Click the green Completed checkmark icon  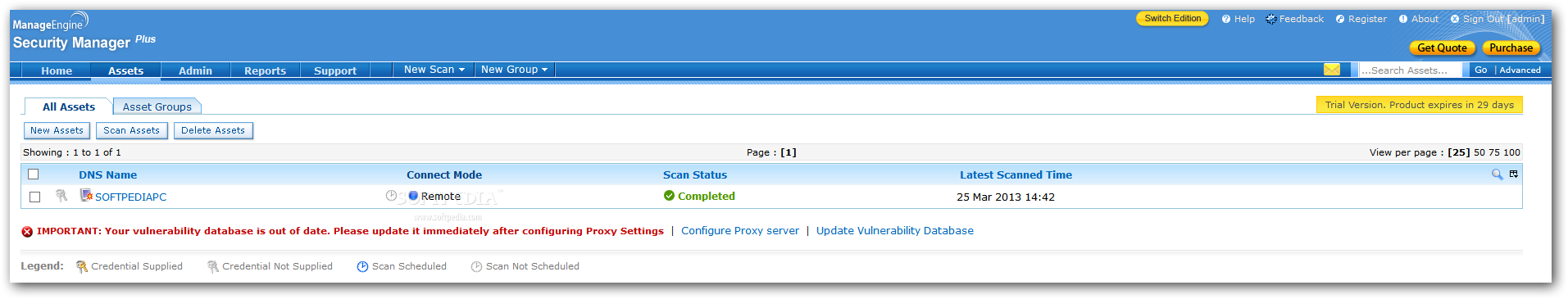[669, 196]
